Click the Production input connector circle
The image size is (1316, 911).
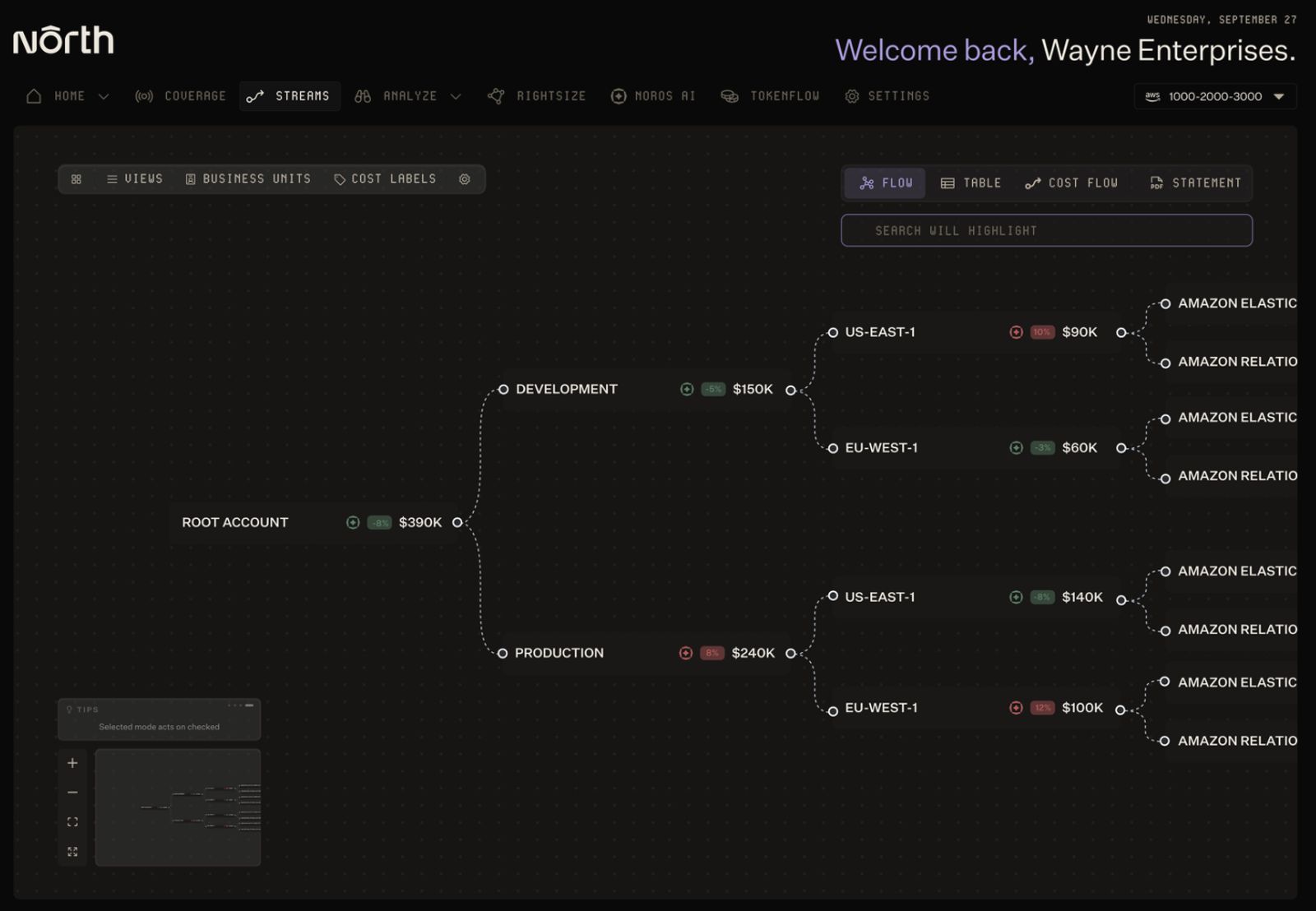[503, 654]
